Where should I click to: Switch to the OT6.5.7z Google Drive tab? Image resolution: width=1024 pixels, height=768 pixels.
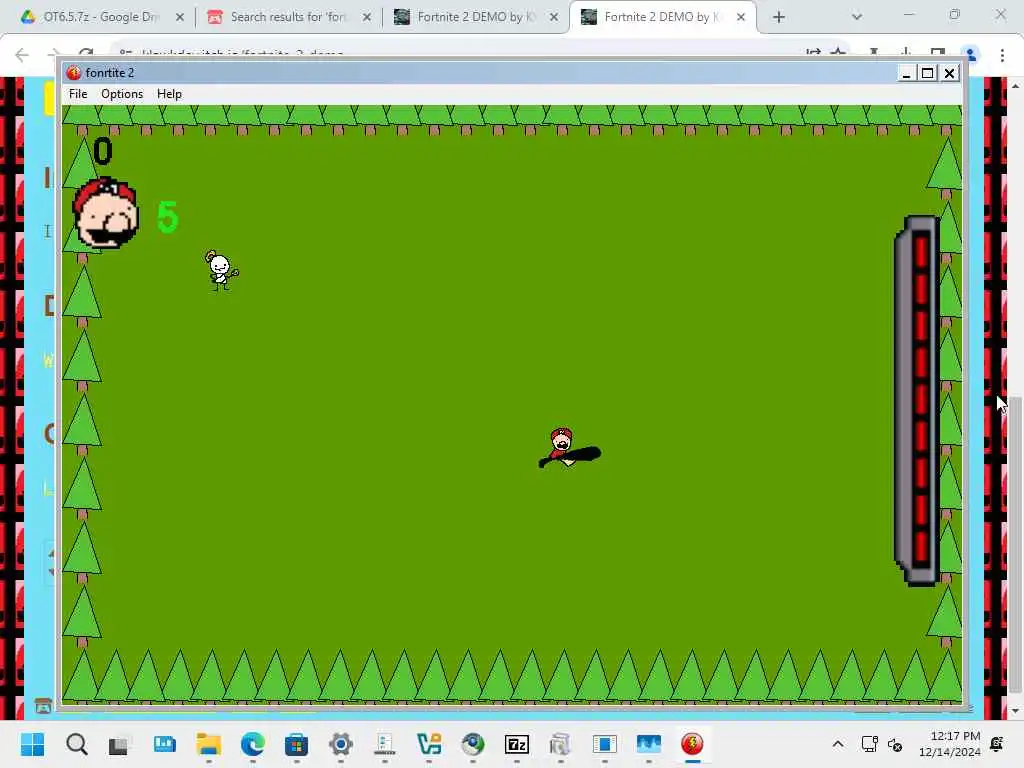click(101, 17)
